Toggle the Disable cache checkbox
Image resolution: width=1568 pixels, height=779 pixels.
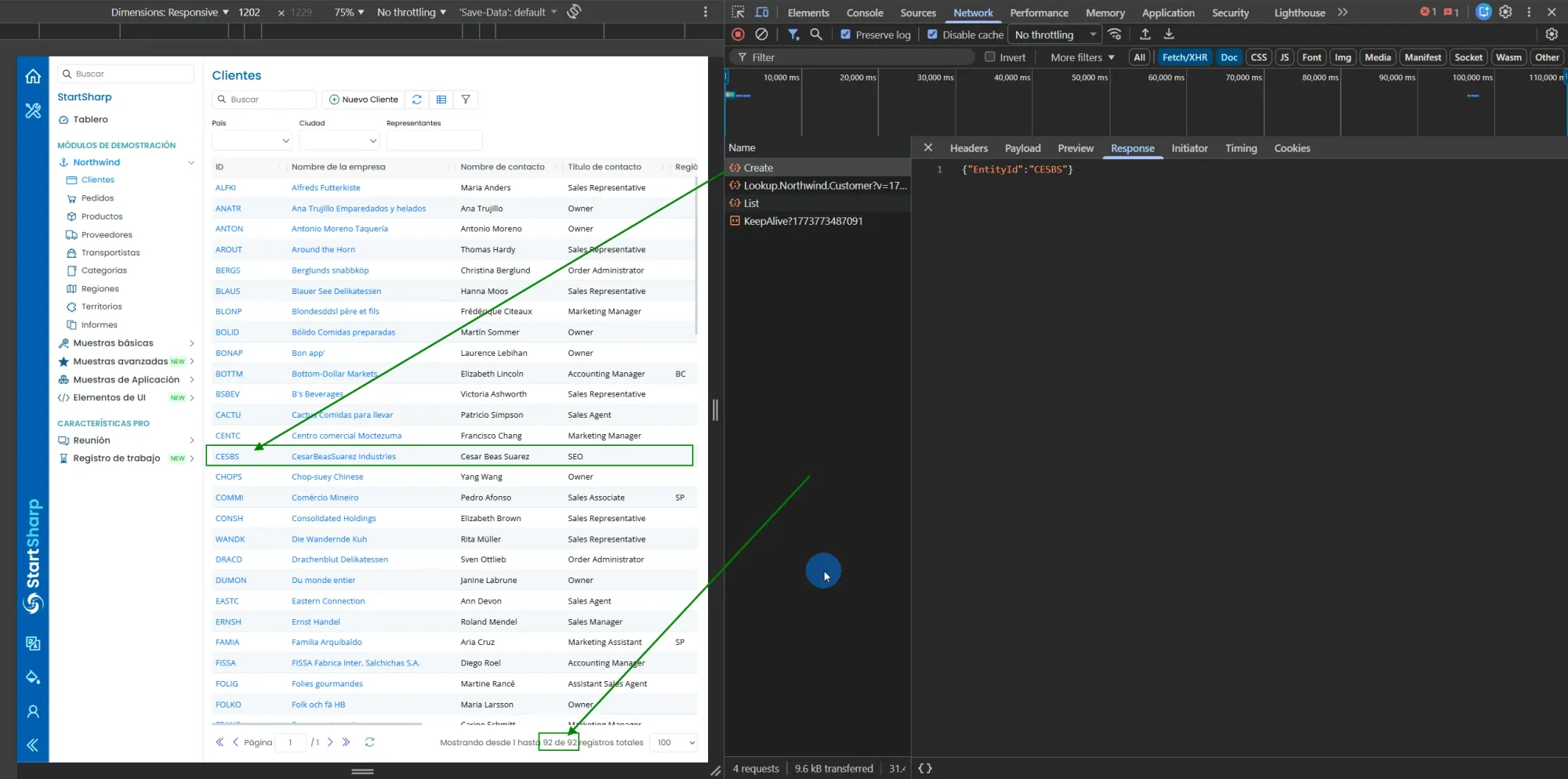click(x=932, y=34)
